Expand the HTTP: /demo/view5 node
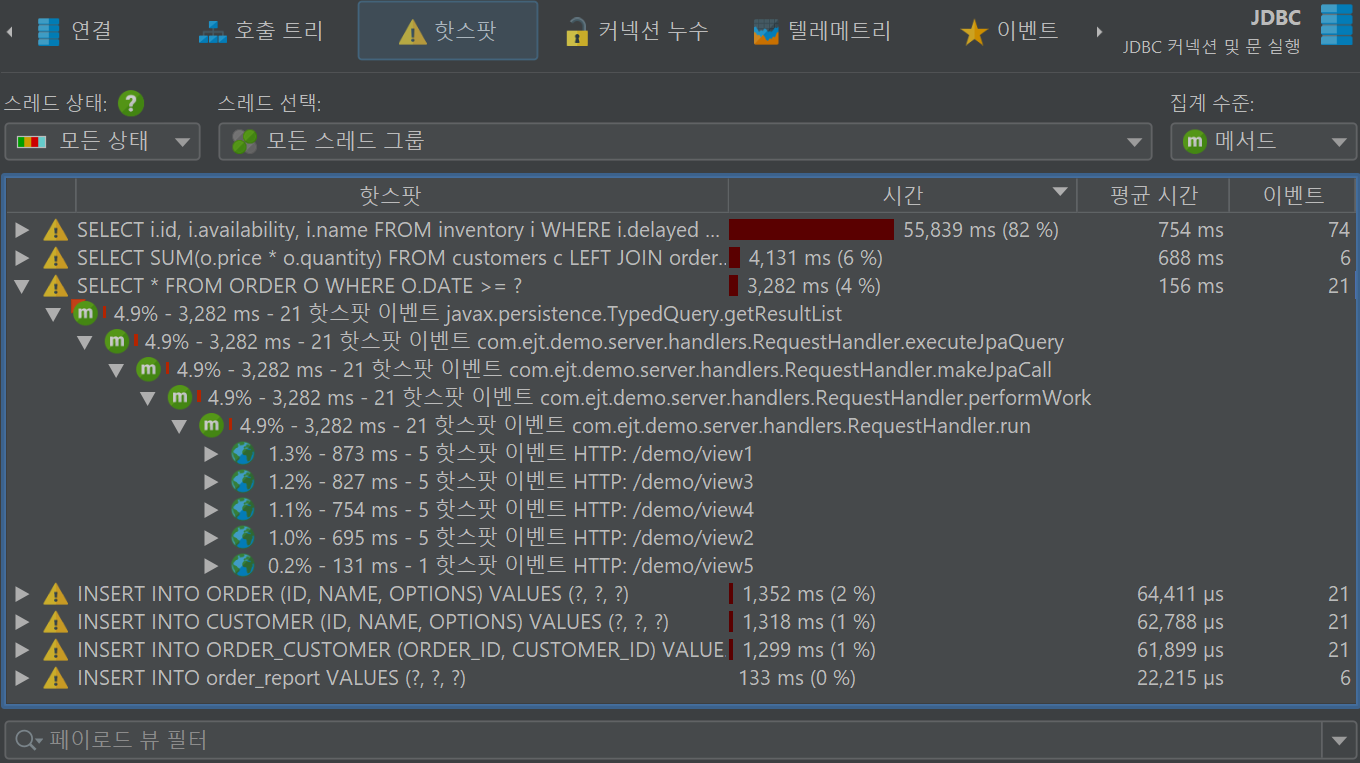The height and width of the screenshot is (763, 1360). tap(211, 566)
